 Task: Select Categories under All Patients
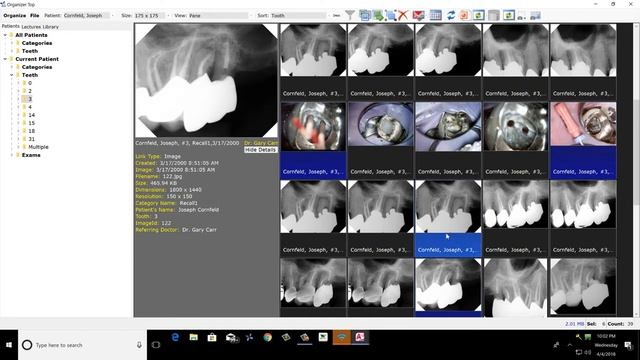(37, 43)
